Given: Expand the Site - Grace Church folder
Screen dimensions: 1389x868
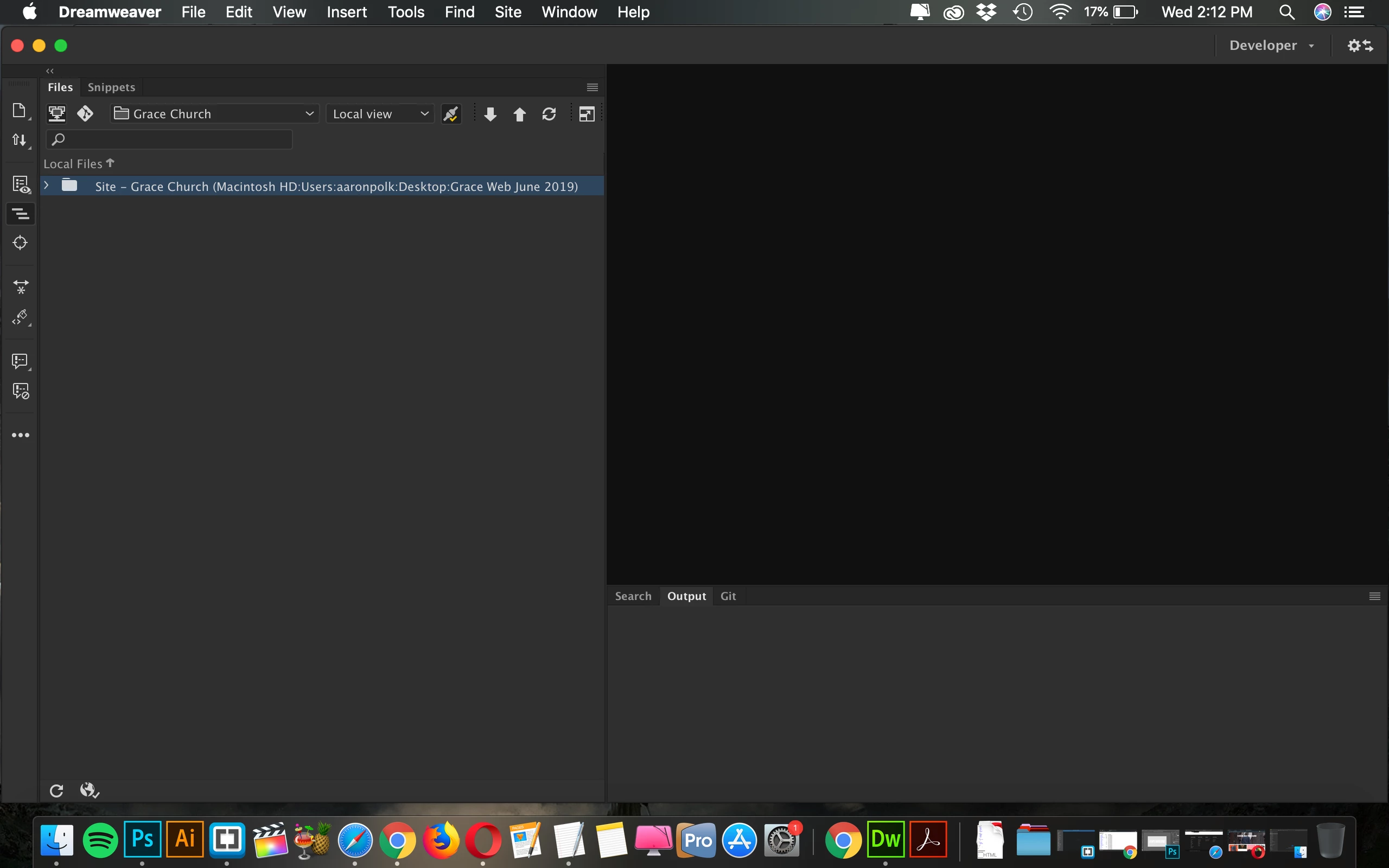Looking at the screenshot, I should tap(47, 186).
